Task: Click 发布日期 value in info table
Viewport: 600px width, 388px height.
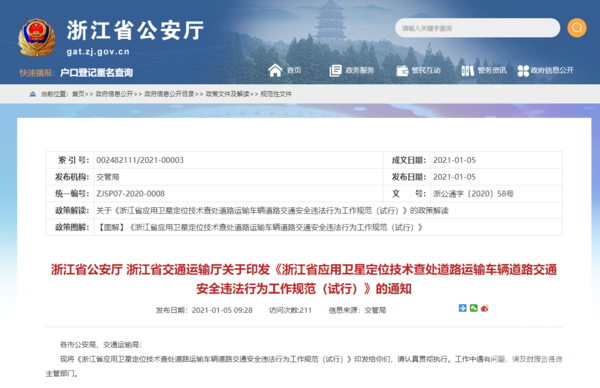Action: pyautogui.click(x=454, y=177)
